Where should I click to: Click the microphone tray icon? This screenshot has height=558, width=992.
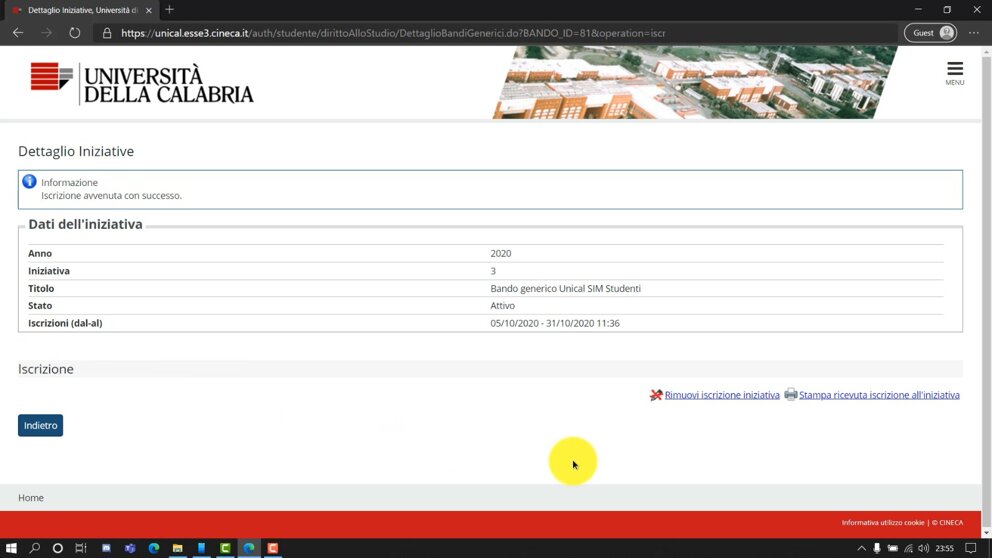(x=876, y=548)
